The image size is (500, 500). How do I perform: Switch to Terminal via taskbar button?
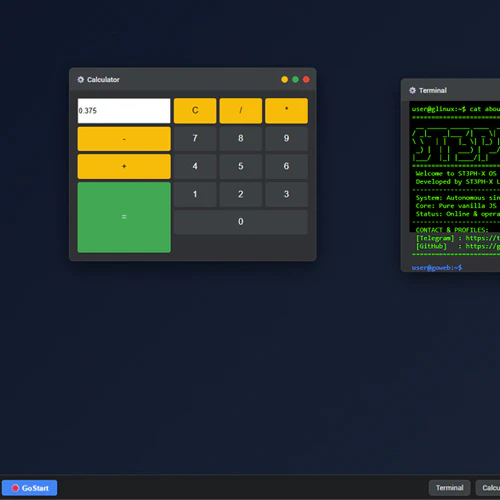tap(449, 488)
